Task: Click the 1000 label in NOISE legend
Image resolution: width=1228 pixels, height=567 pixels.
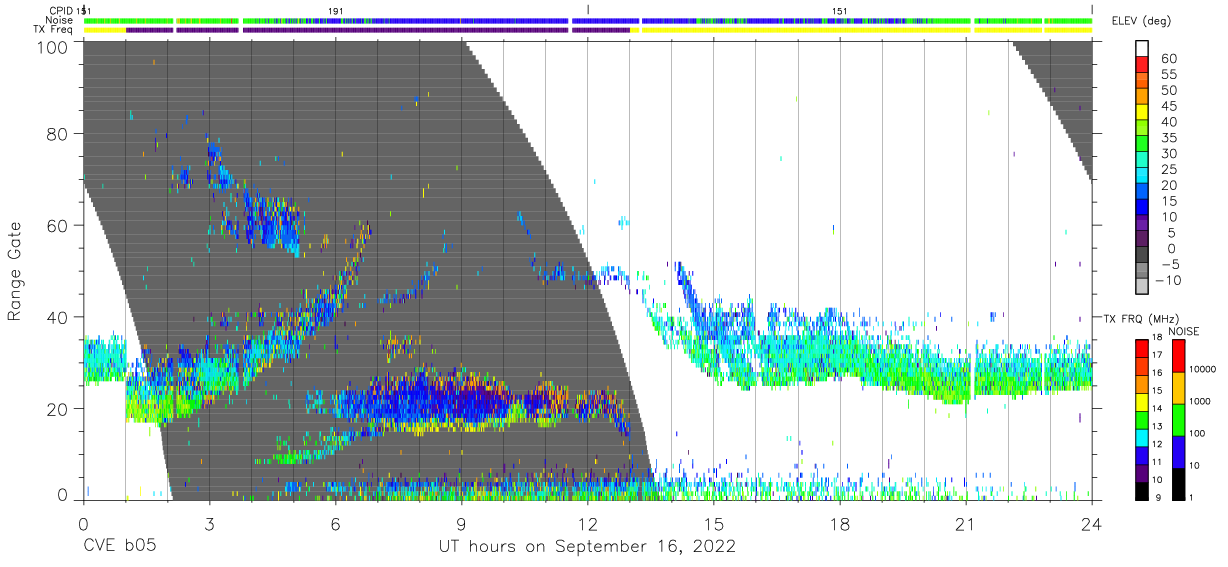Action: [x=1201, y=401]
